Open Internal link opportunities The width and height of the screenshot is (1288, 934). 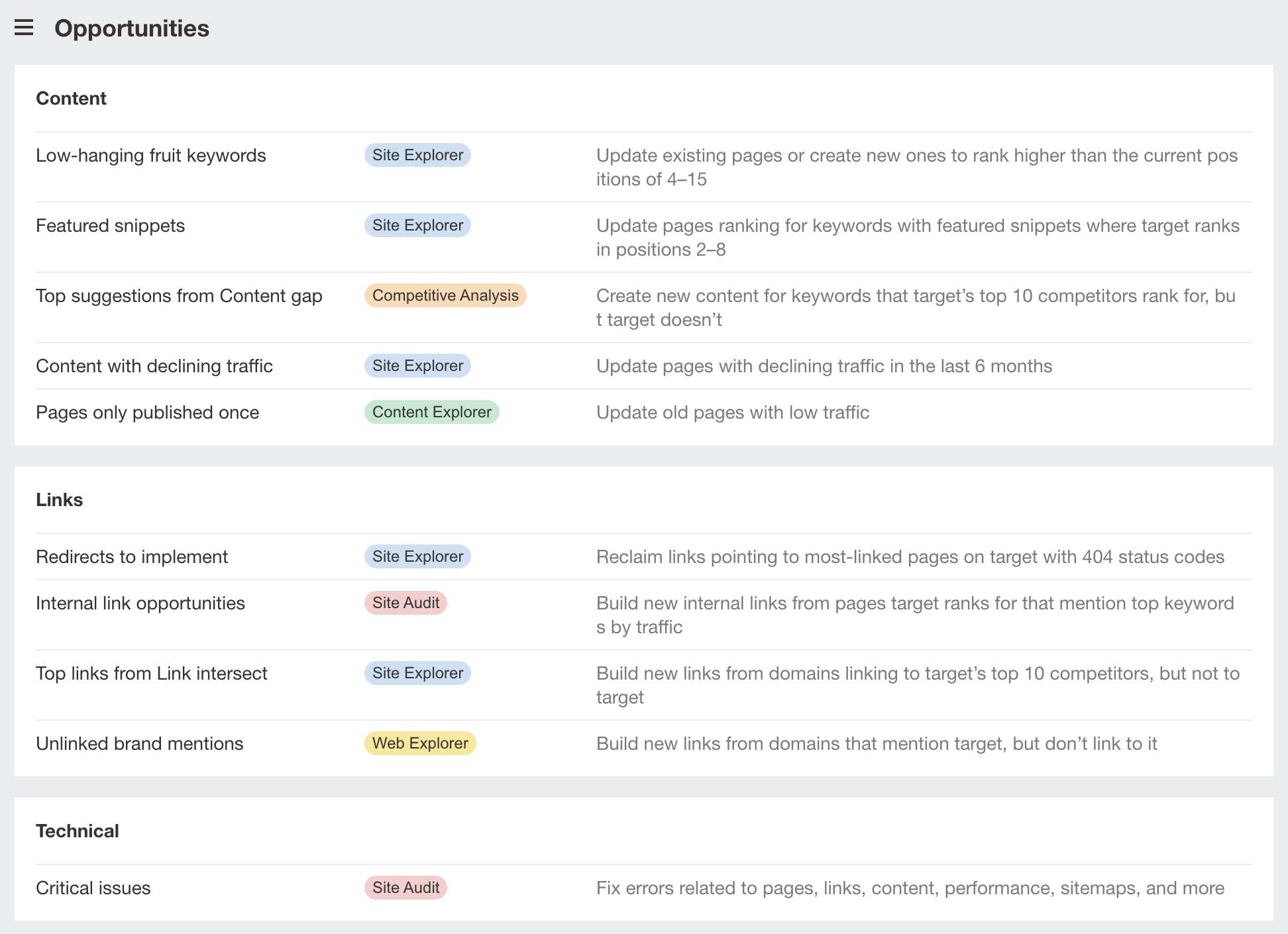click(x=140, y=603)
